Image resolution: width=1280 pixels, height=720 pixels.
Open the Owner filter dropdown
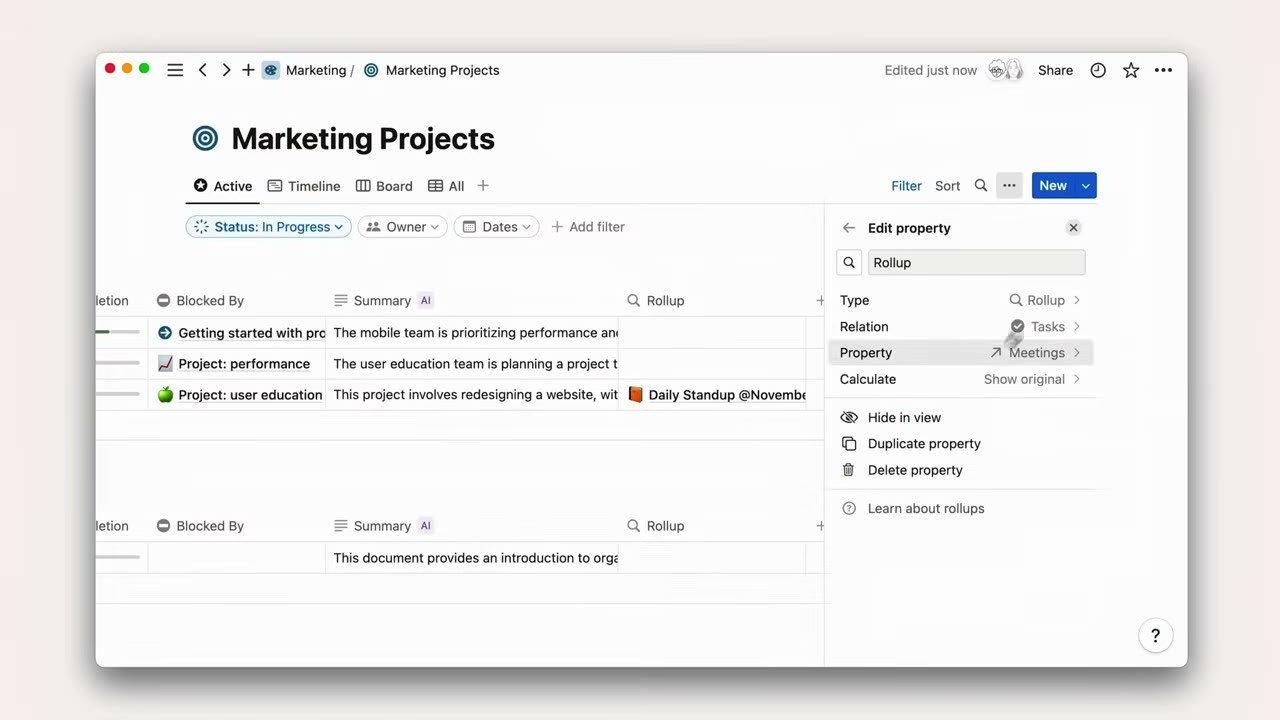(402, 227)
